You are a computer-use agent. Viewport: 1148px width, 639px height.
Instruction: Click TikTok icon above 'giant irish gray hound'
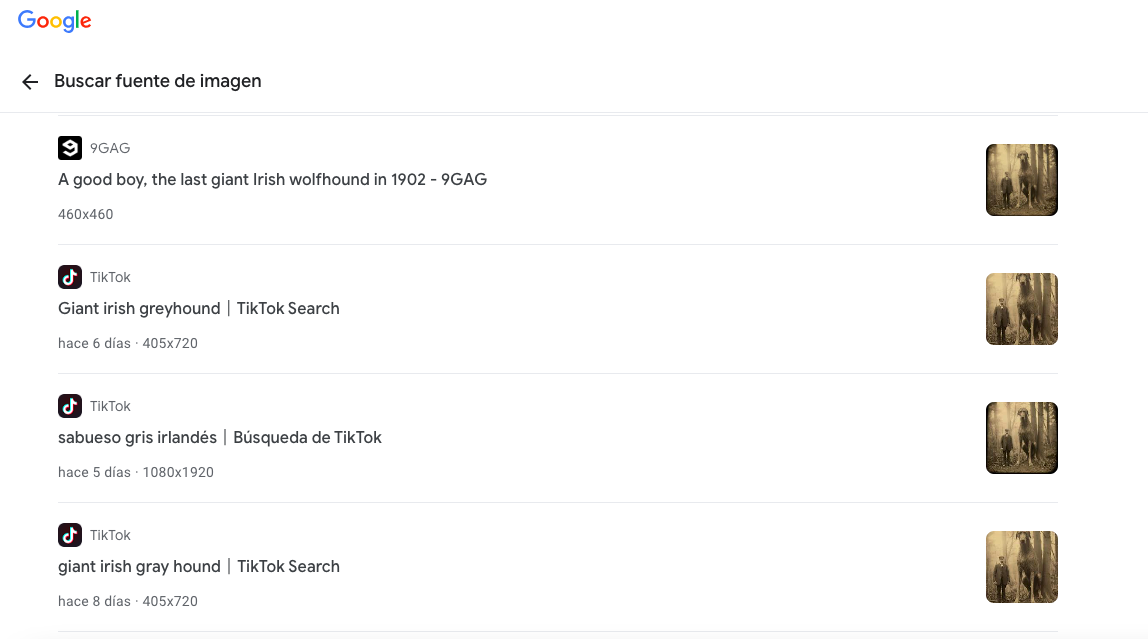pos(69,535)
